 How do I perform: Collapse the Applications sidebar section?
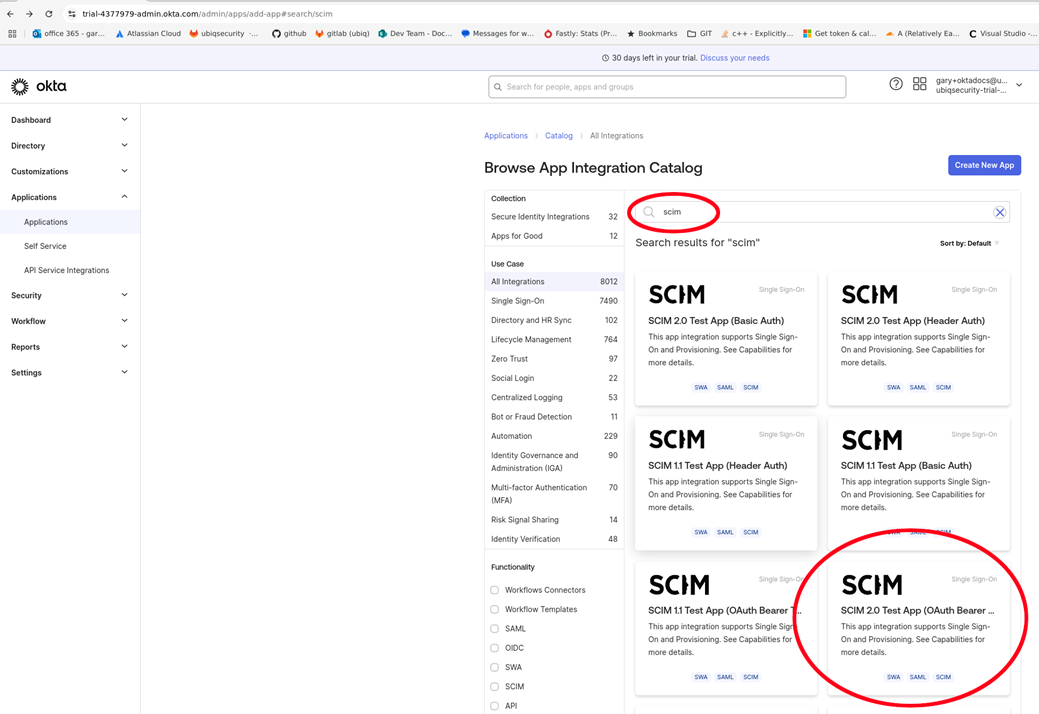click(x=70, y=197)
